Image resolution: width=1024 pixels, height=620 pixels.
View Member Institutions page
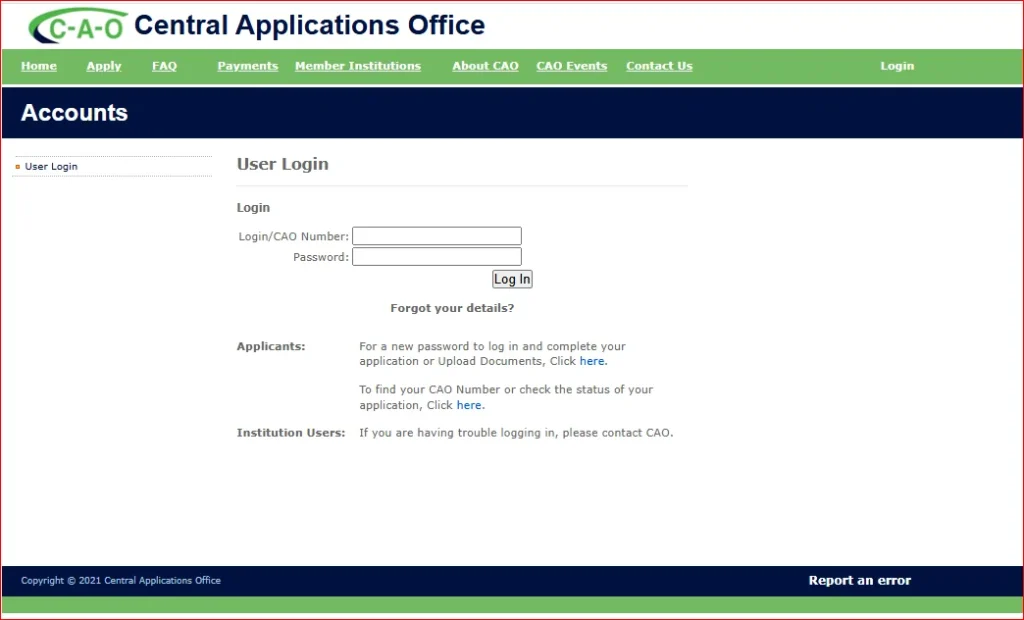(x=358, y=66)
